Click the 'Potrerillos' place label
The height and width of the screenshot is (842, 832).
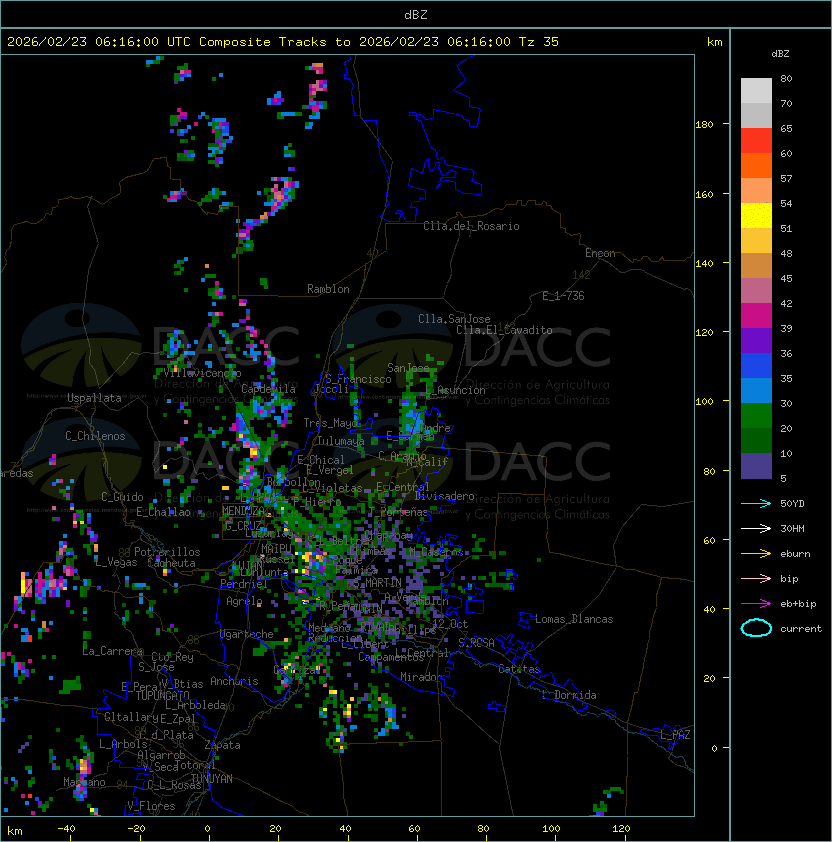pyautogui.click(x=167, y=552)
